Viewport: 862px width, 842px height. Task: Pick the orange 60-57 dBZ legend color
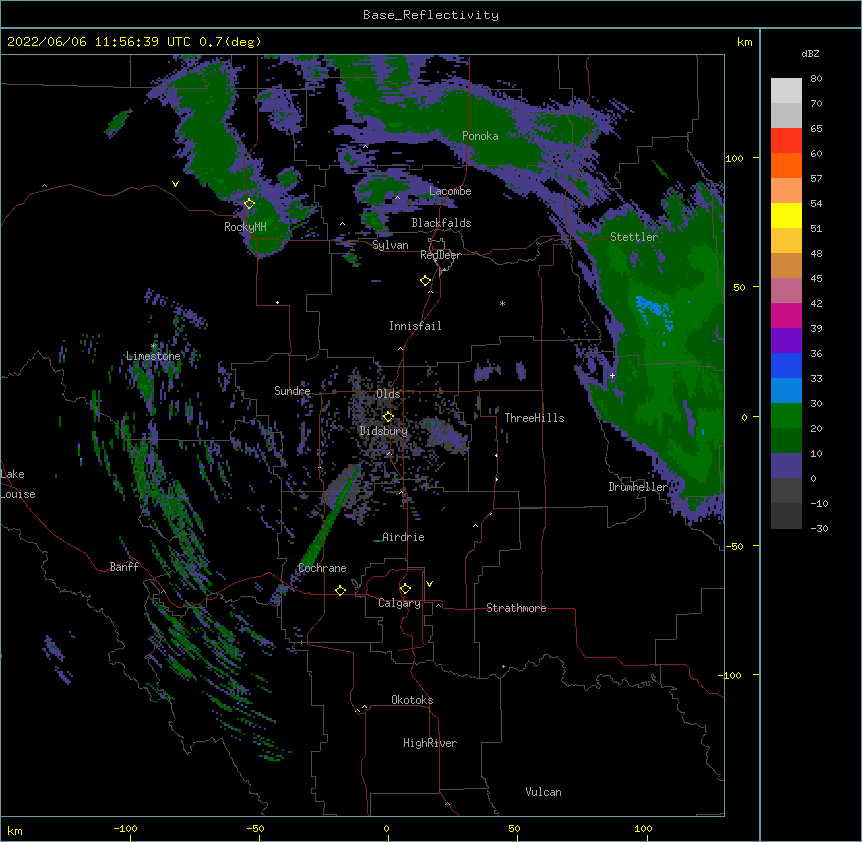pyautogui.click(x=786, y=165)
